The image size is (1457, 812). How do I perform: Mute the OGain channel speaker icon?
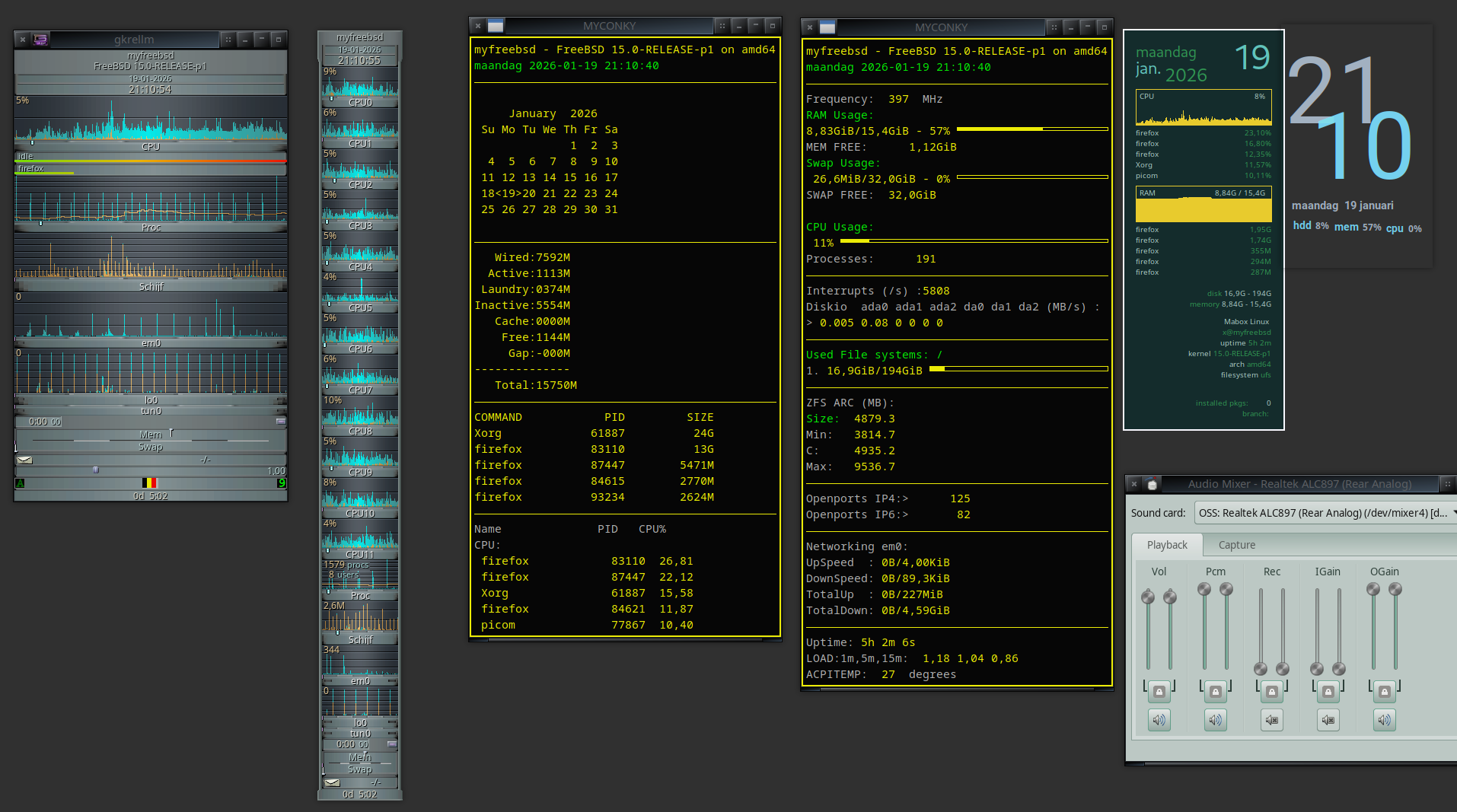click(1384, 720)
